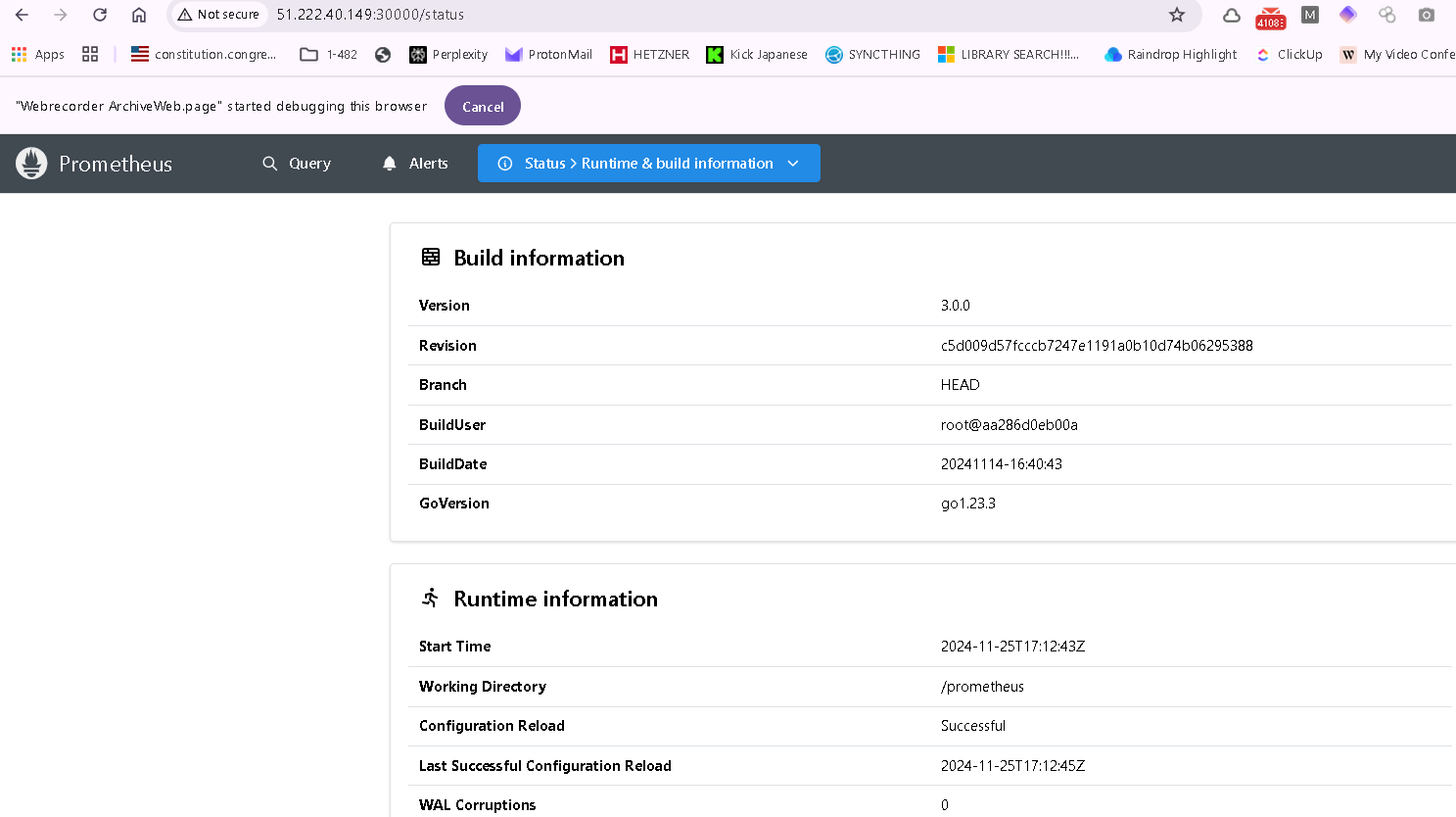
Task: Open the Query page
Action: 297,164
